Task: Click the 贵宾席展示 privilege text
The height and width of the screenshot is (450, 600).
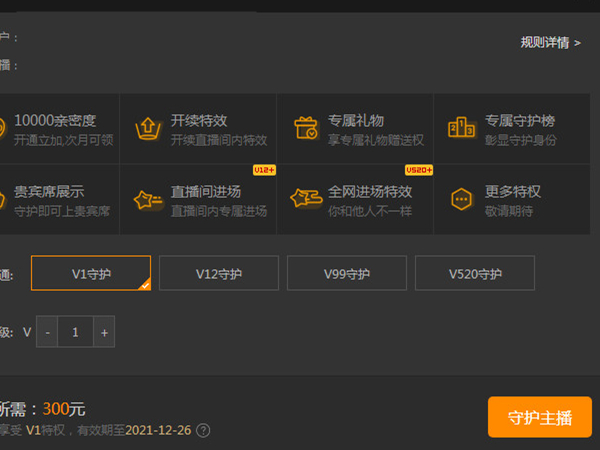Action: pos(48,191)
